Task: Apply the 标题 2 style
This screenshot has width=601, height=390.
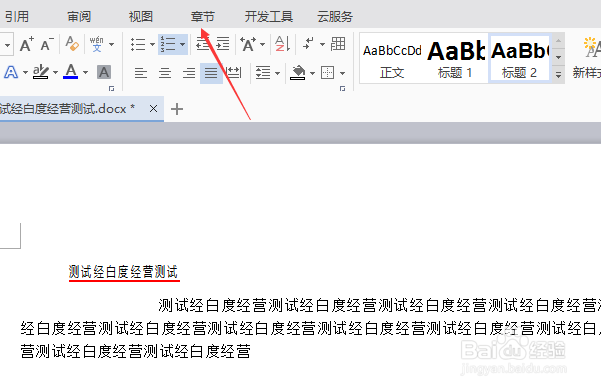Action: pyautogui.click(x=519, y=59)
